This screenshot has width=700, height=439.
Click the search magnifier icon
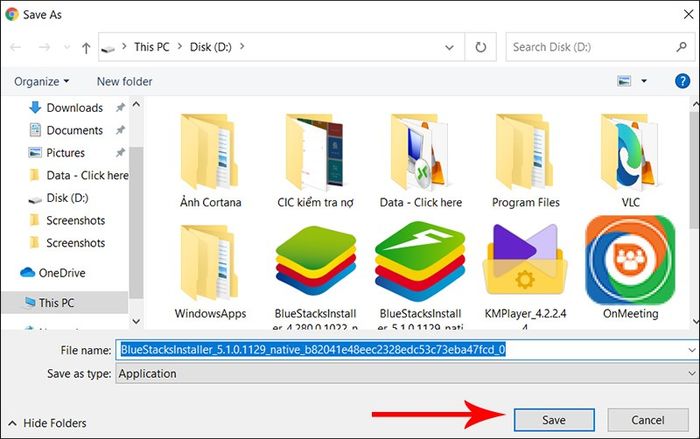[682, 46]
